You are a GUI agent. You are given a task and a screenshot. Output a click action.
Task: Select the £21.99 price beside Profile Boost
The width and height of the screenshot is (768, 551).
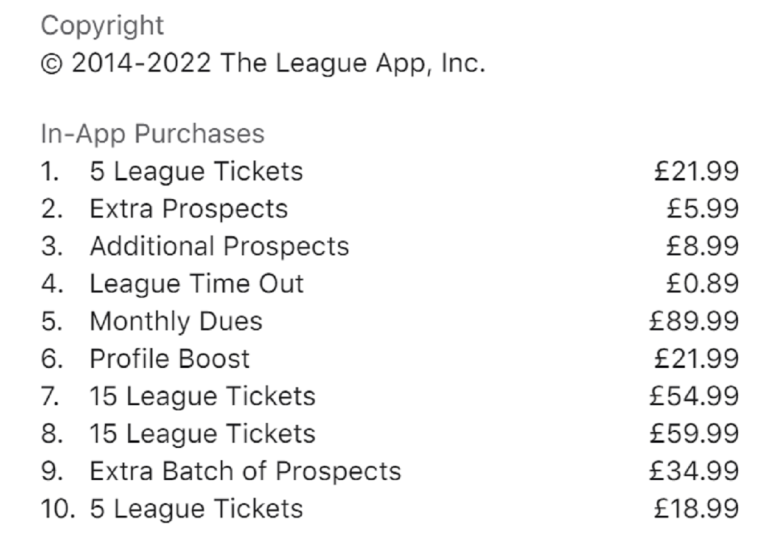coord(697,359)
